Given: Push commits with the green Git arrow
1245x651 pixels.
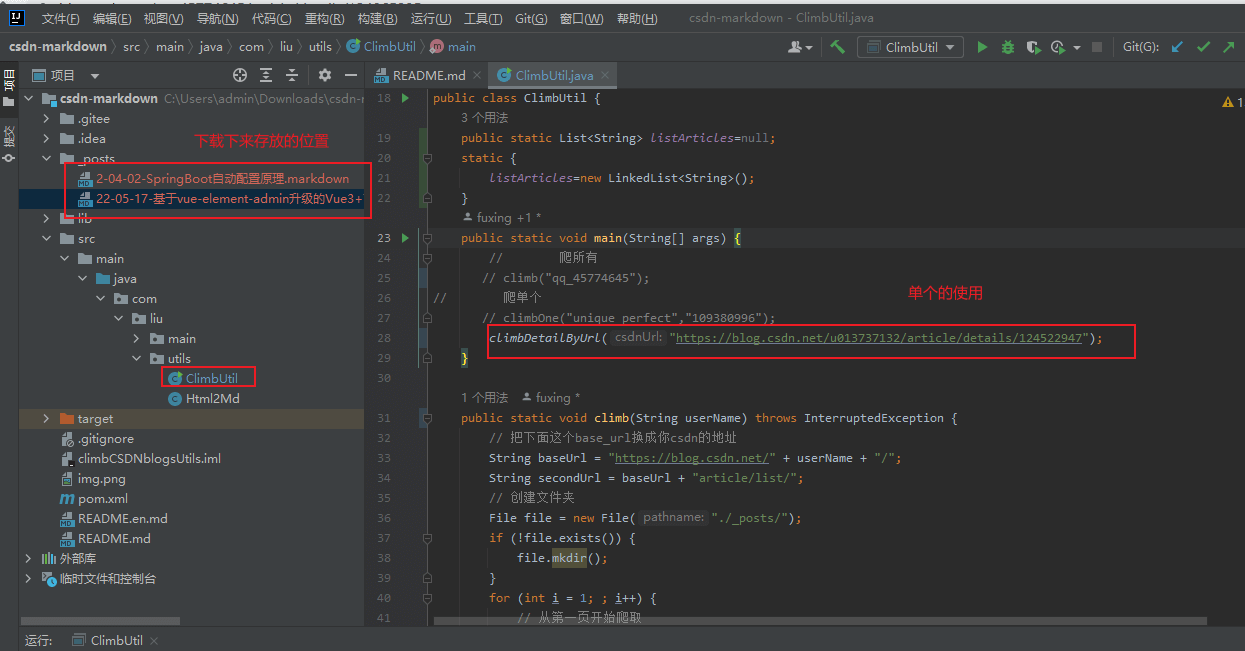Looking at the screenshot, I should [1228, 47].
